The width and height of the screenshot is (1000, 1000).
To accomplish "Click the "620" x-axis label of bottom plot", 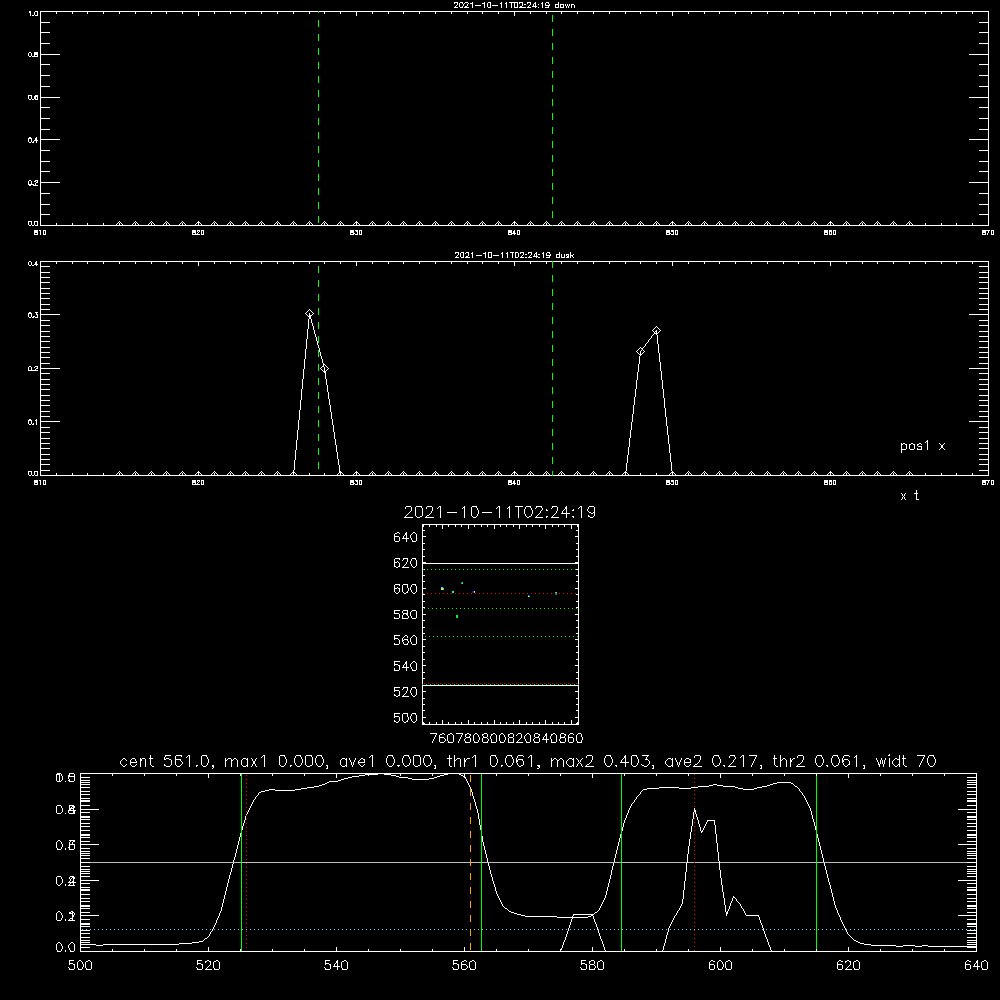I will click(x=848, y=966).
